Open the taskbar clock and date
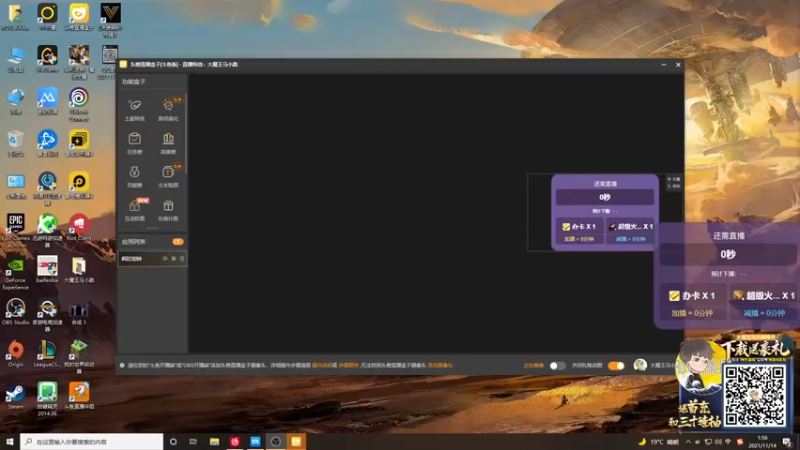800x450 pixels. click(x=762, y=442)
